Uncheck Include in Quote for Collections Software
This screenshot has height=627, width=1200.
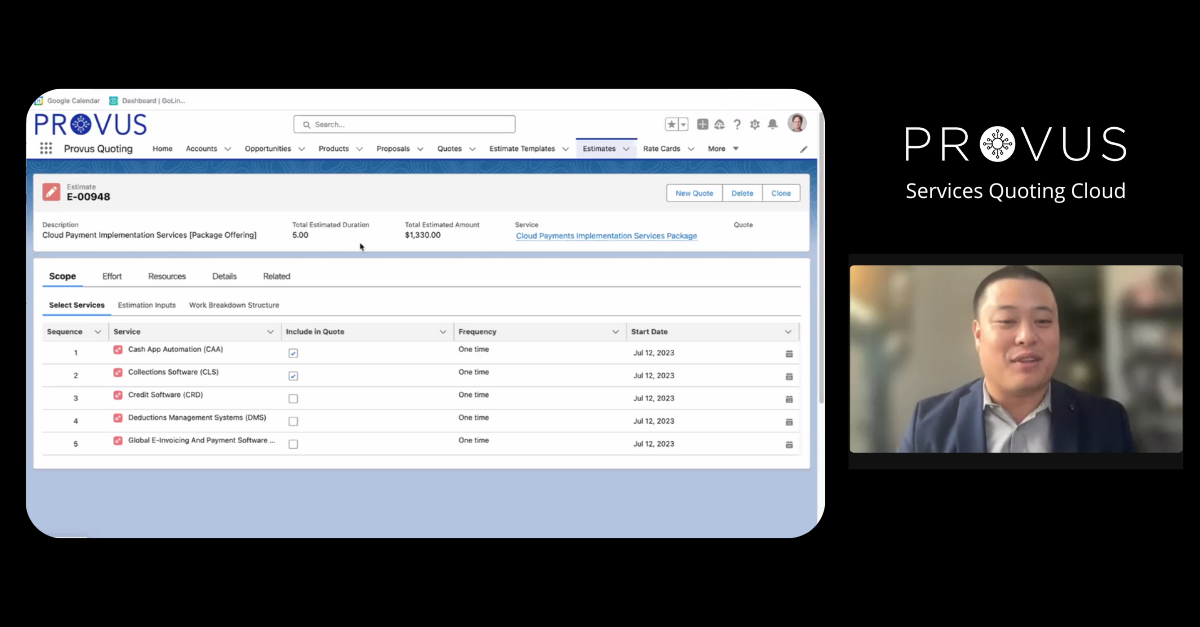coord(293,376)
